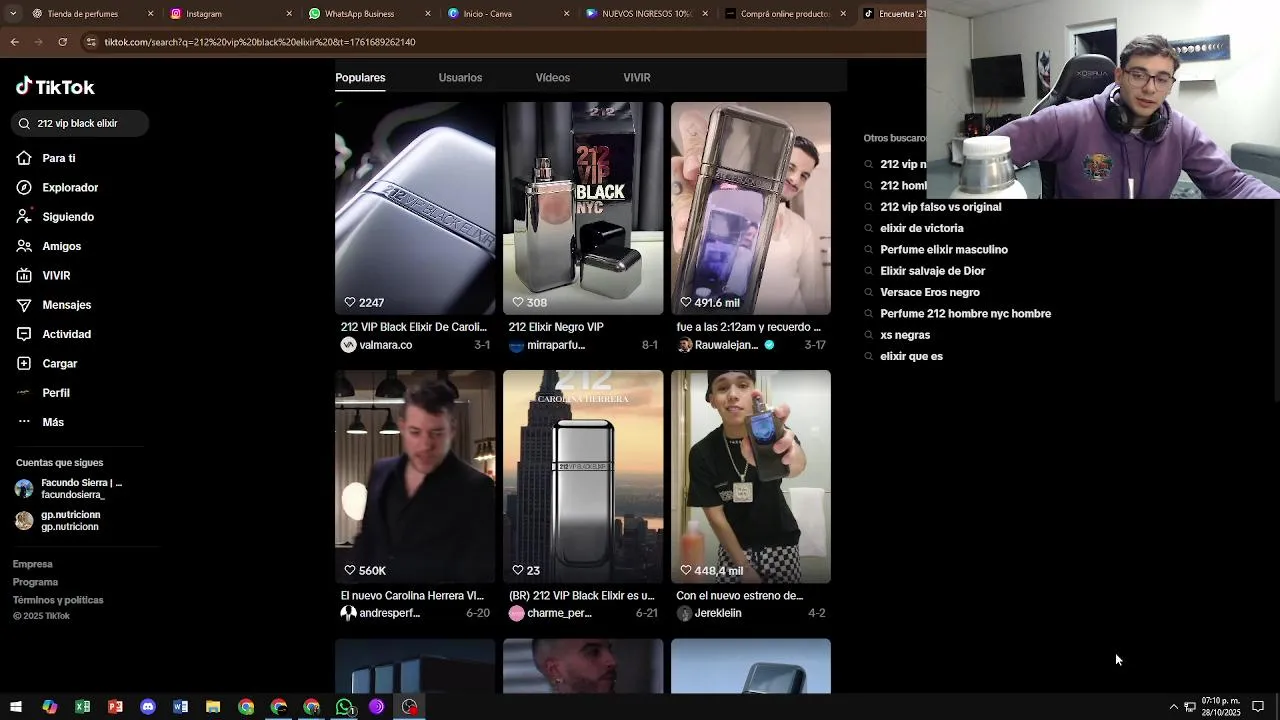This screenshot has width=1280, height=720.
Task: Open video thumbnail with 2247 likes
Action: (415, 208)
